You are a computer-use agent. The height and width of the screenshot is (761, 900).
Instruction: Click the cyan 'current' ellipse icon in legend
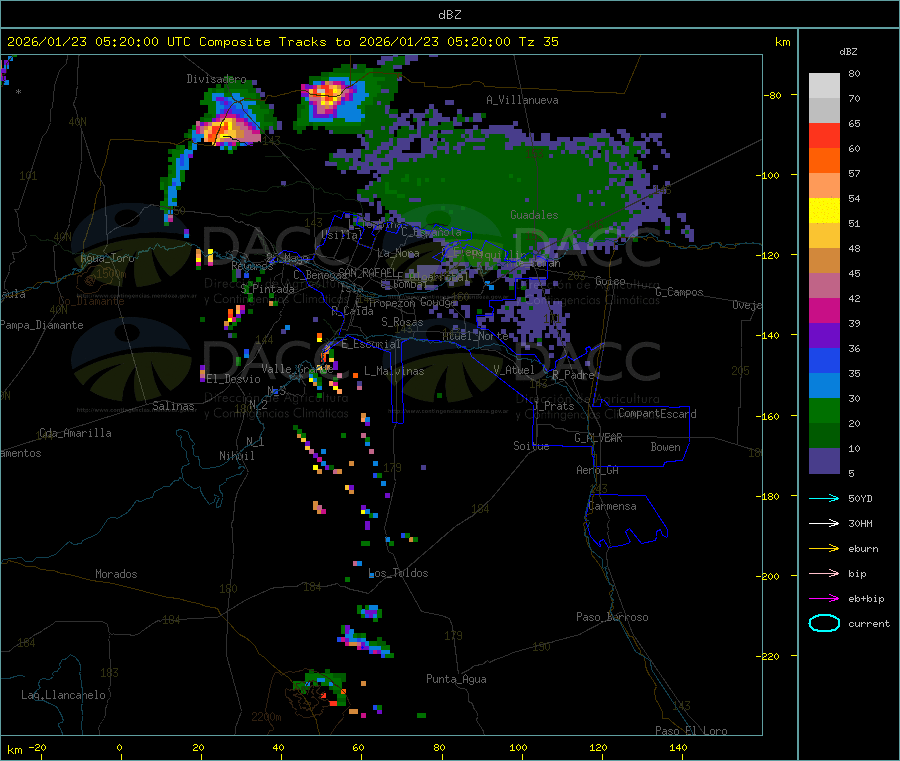tap(824, 623)
